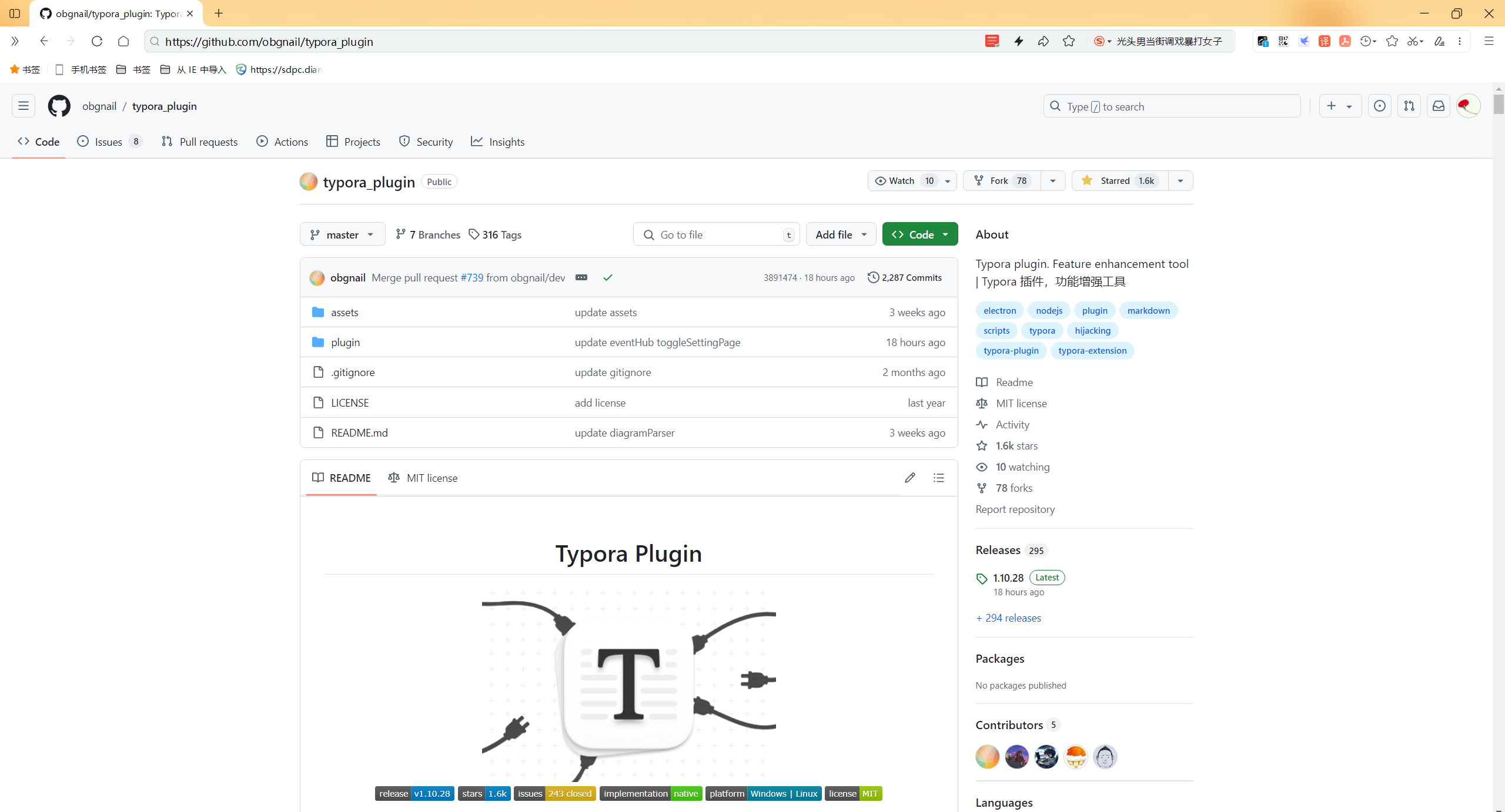This screenshot has height=812, width=1505.
Task: Open obgnail owner breadcrumb link
Action: [99, 106]
